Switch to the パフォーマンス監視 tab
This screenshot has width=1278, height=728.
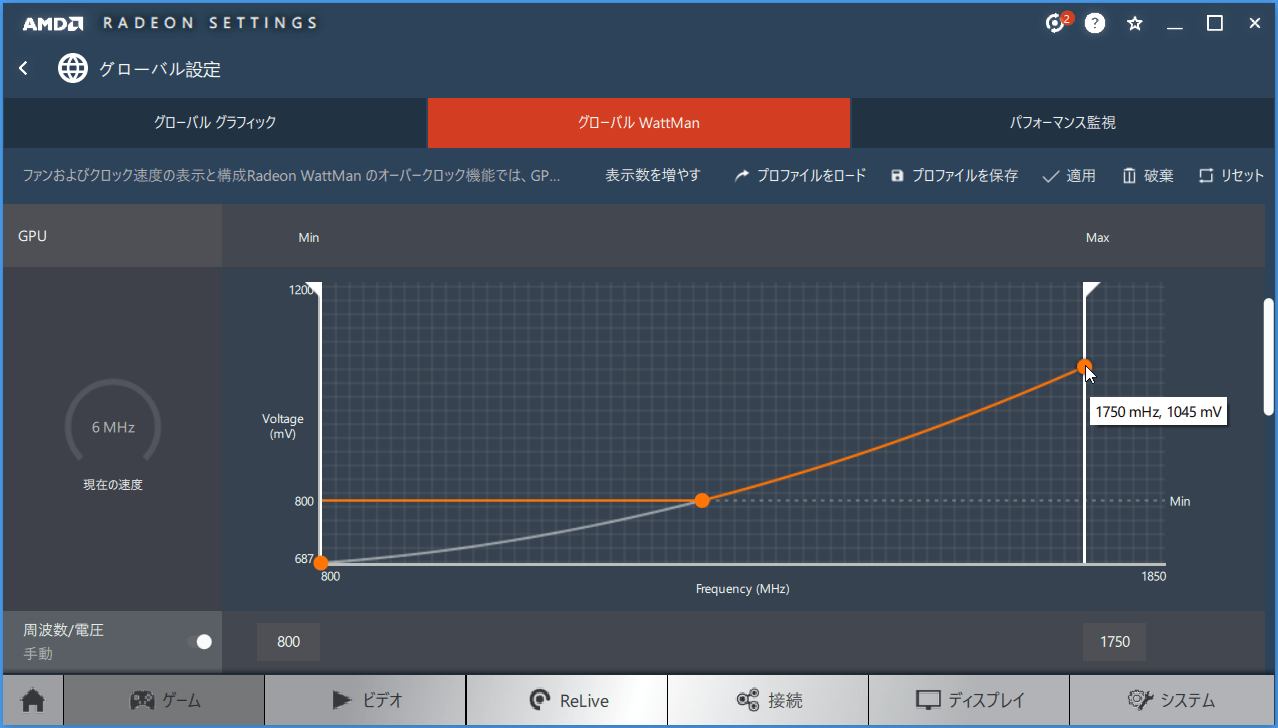pos(1063,123)
